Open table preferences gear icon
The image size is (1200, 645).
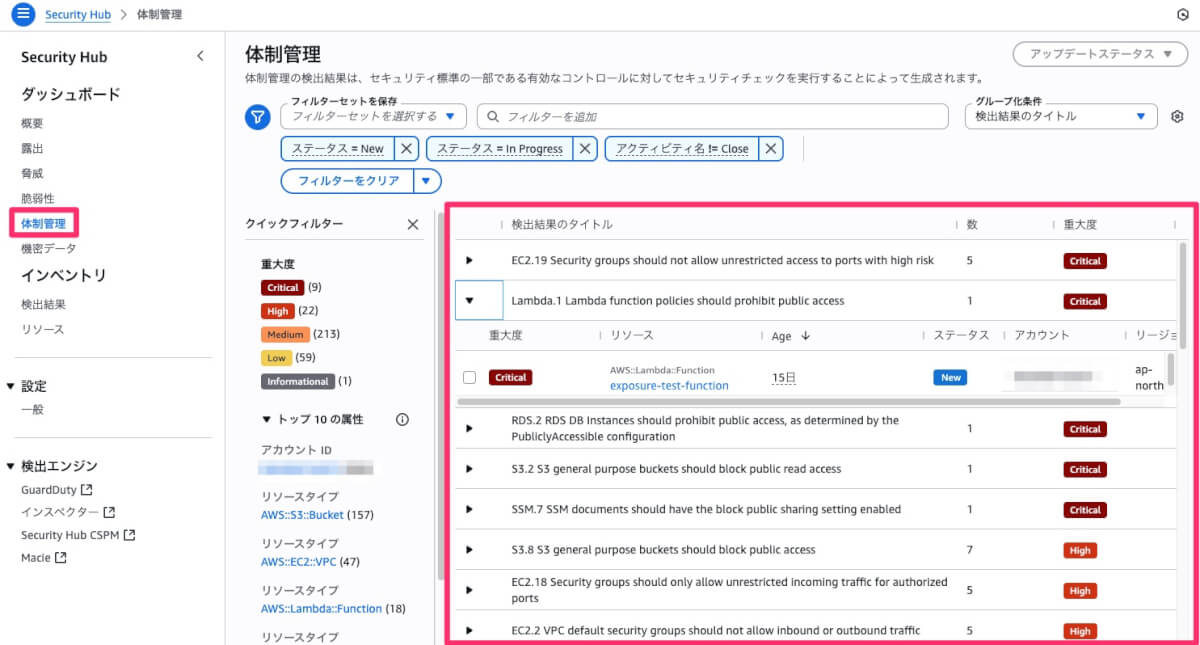click(x=1177, y=117)
